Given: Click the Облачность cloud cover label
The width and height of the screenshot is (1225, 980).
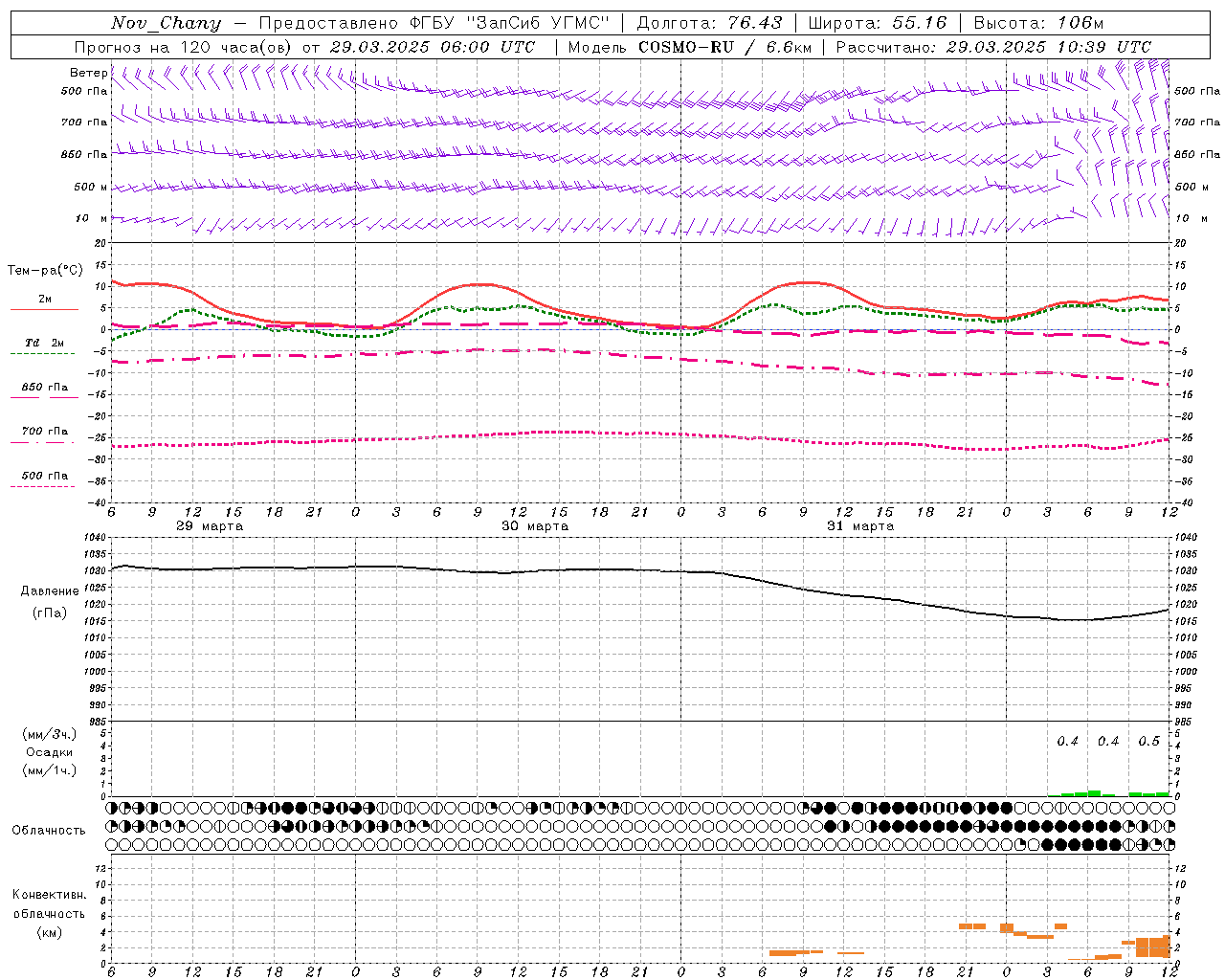Looking at the screenshot, I should coord(49,831).
